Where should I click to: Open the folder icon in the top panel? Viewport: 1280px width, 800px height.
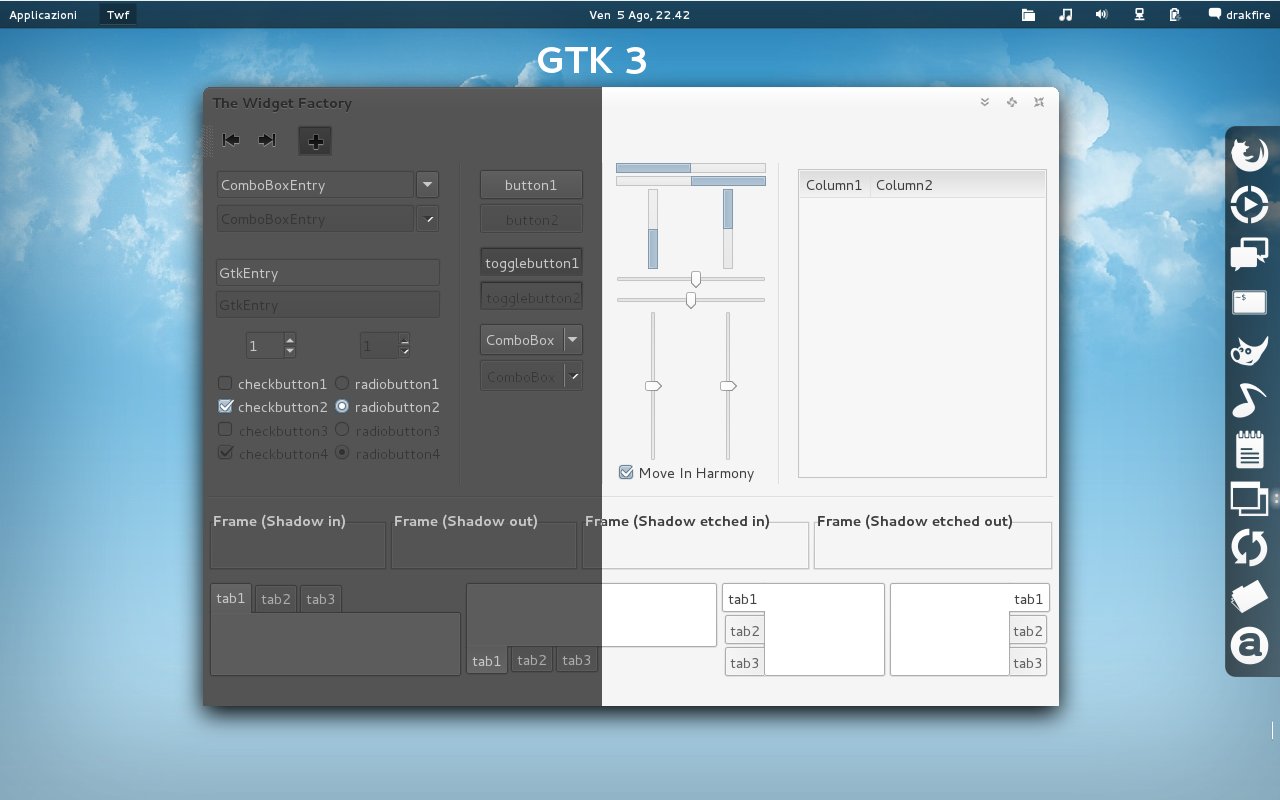1028,15
